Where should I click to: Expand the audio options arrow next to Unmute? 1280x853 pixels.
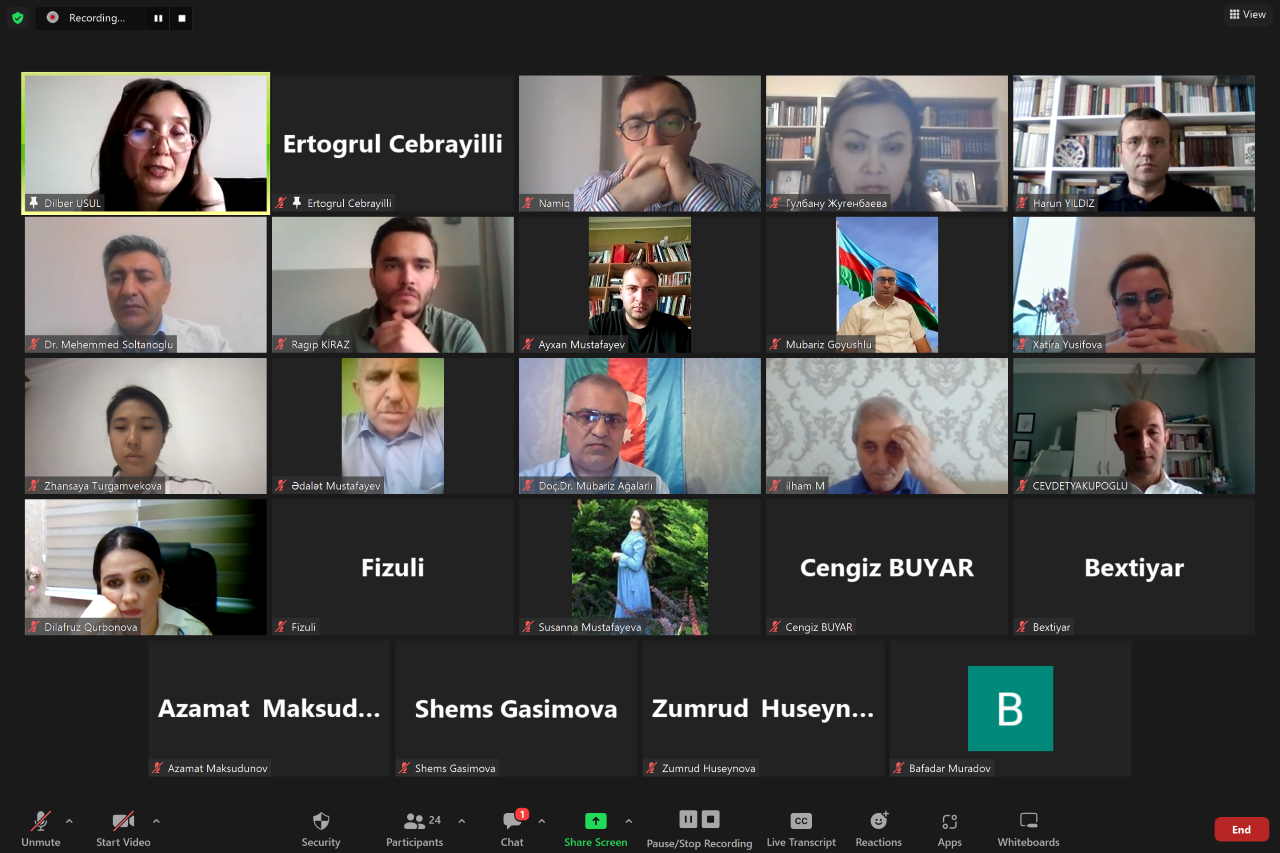(69, 821)
